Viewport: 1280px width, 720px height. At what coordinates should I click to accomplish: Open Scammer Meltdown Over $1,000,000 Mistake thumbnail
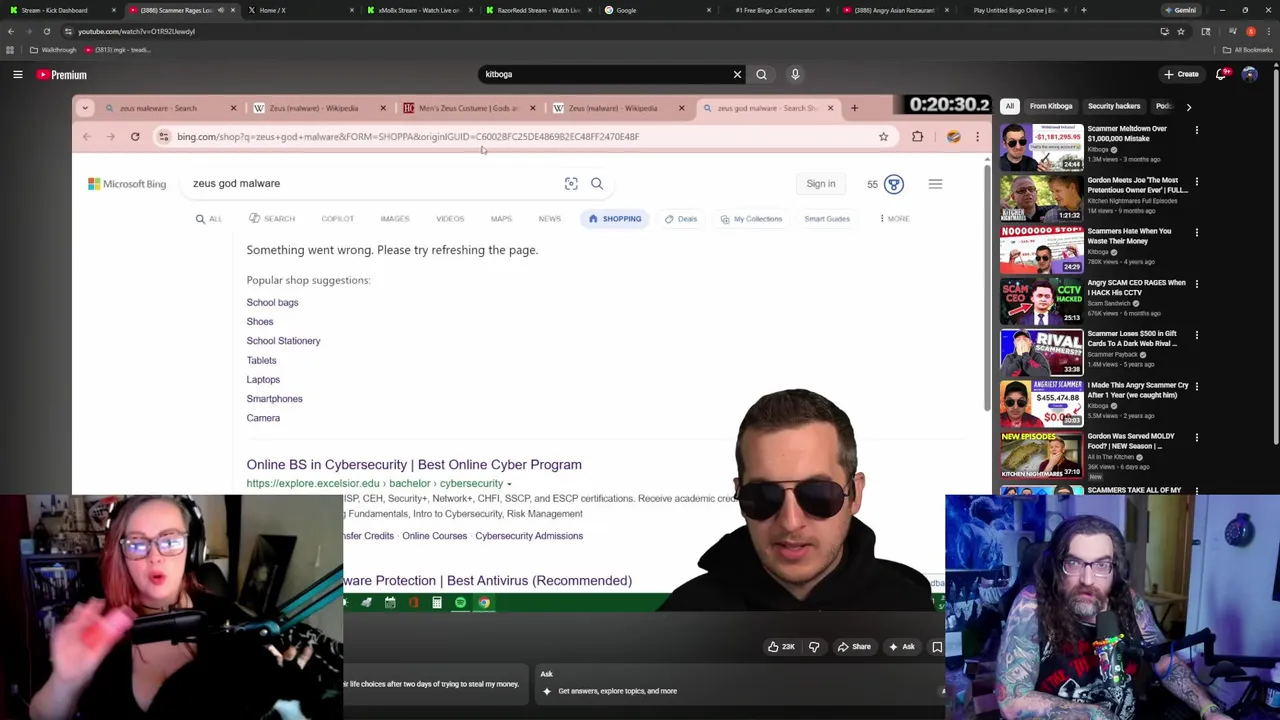[1041, 147]
